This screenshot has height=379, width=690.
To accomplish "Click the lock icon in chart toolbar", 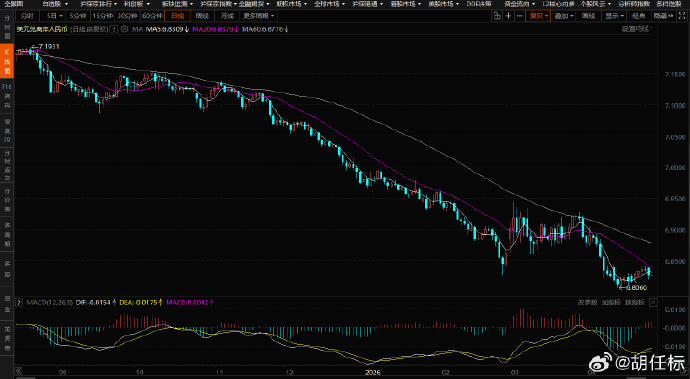I will click(496, 16).
